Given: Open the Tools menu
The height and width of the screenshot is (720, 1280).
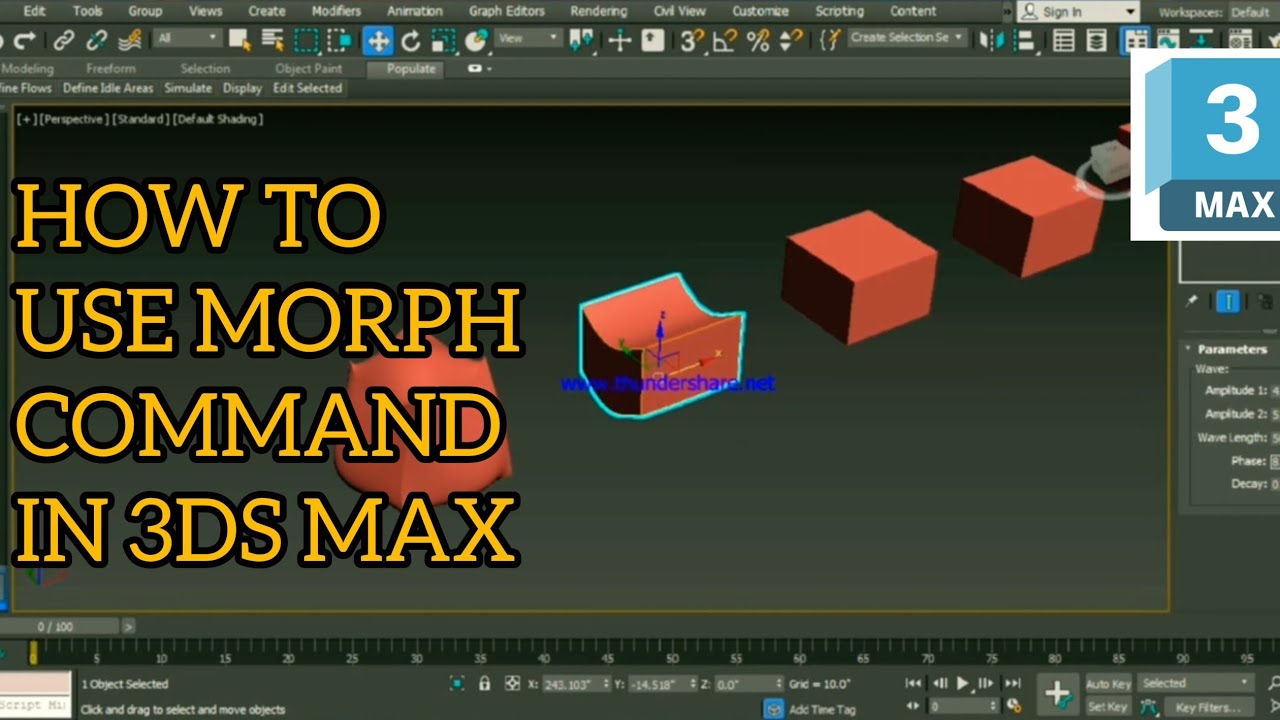Looking at the screenshot, I should 88,11.
